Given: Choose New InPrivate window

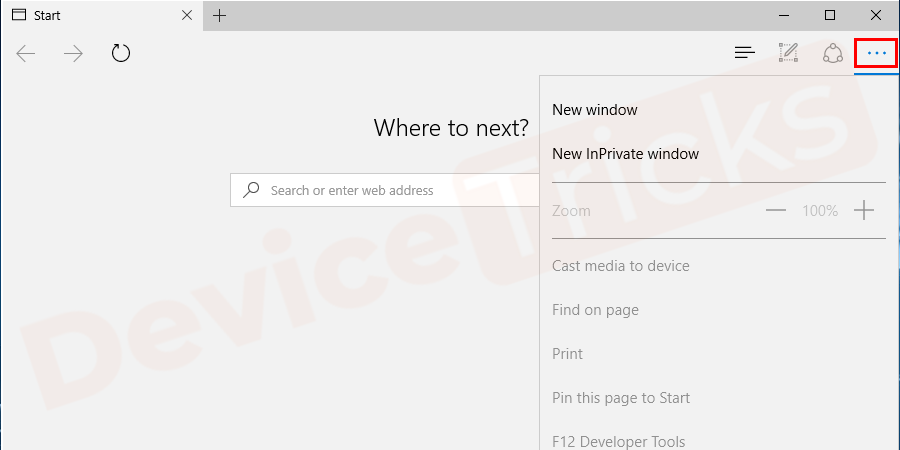Looking at the screenshot, I should (x=626, y=154).
